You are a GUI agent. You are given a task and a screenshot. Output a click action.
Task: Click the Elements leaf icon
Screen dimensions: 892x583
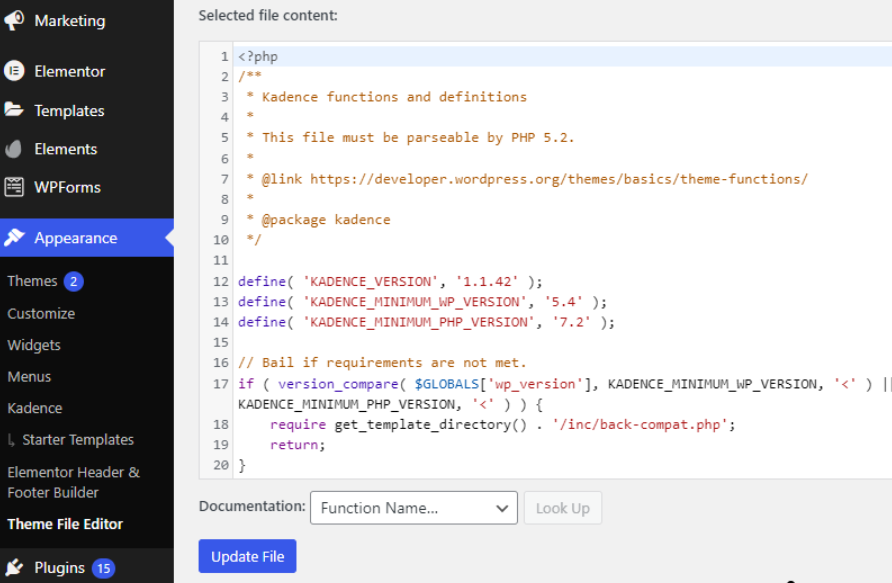[x=14, y=149]
